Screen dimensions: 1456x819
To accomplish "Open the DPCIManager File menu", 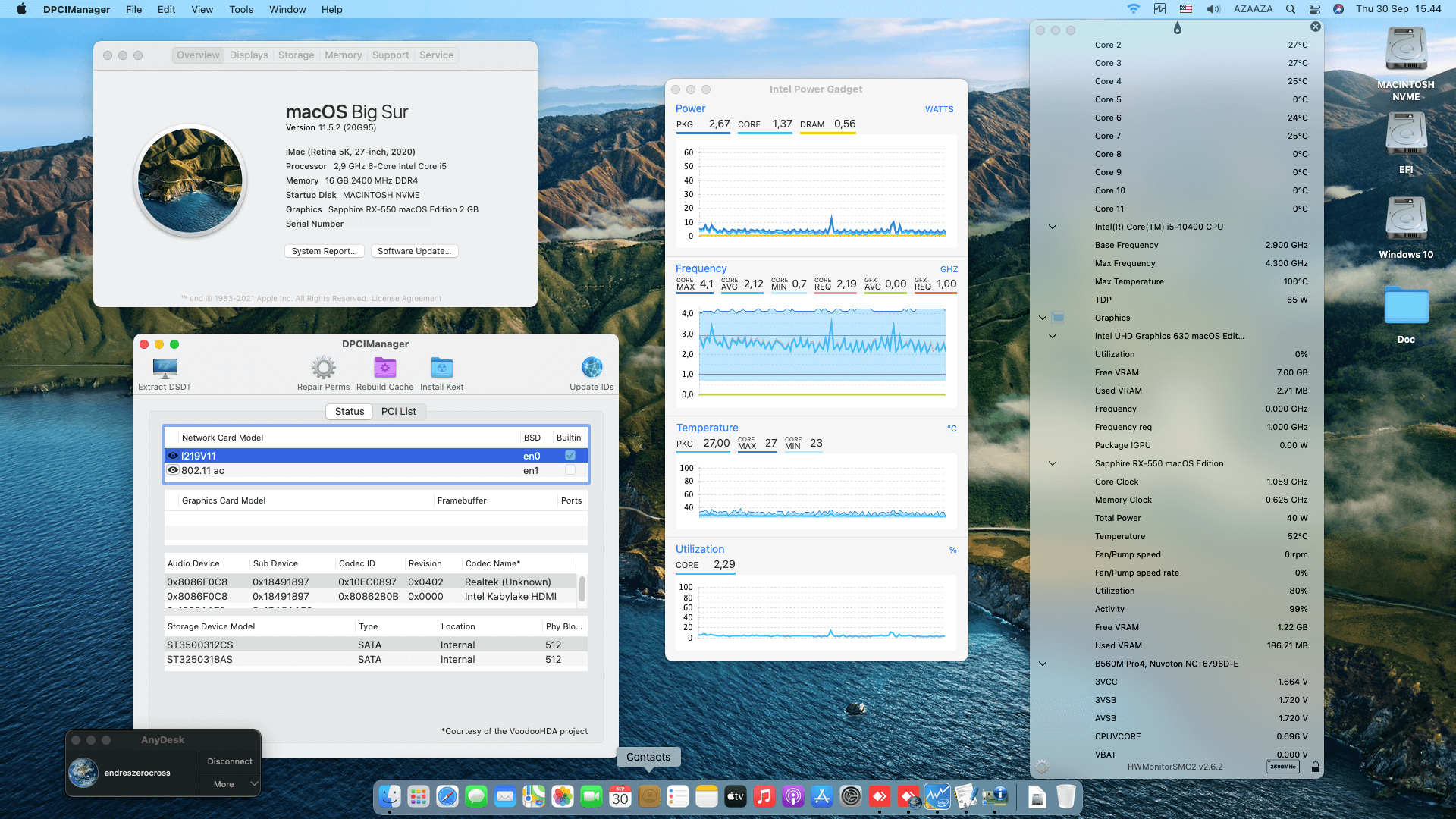I will (133, 9).
